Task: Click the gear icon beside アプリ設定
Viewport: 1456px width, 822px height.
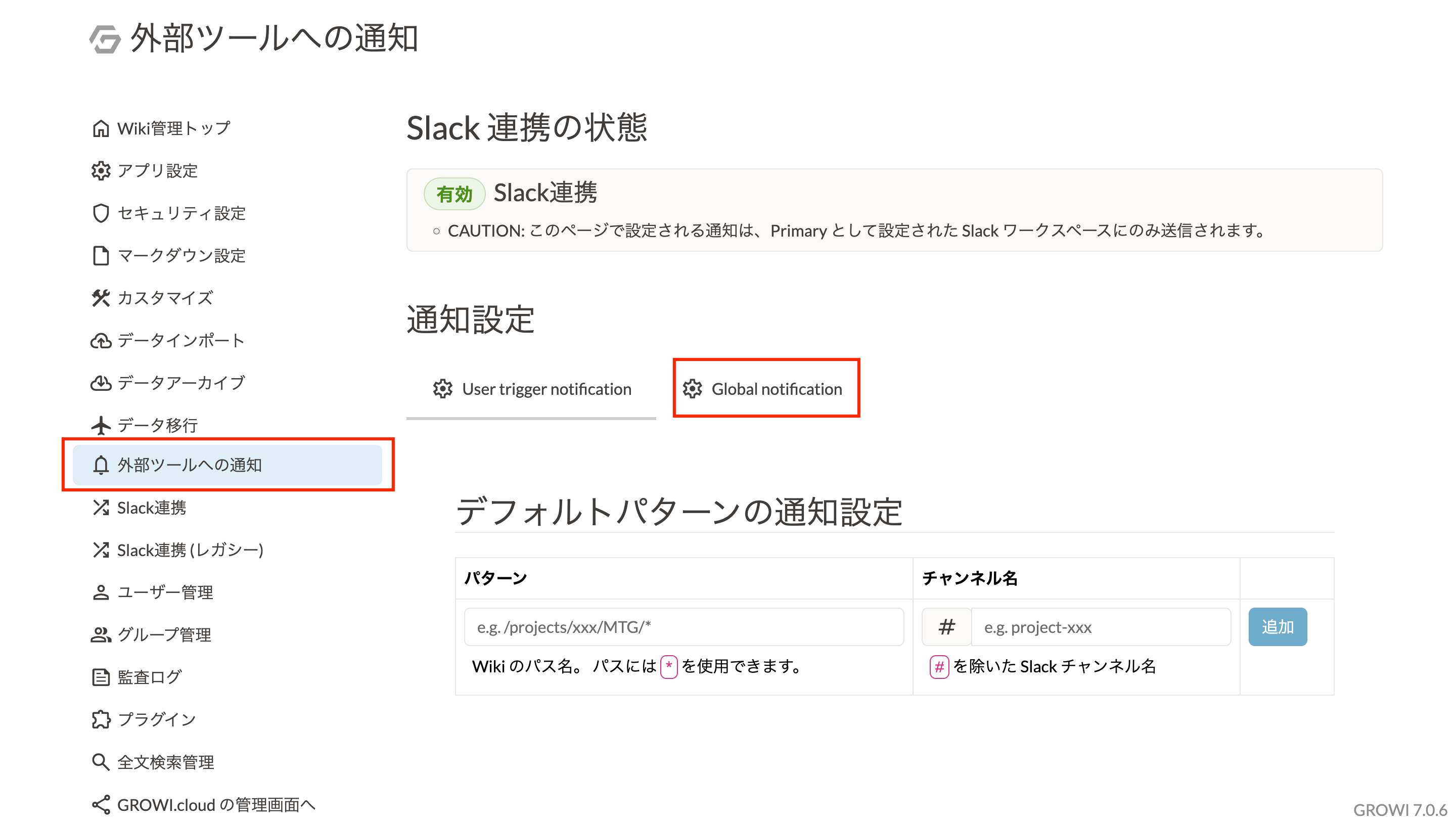Action: [101, 171]
